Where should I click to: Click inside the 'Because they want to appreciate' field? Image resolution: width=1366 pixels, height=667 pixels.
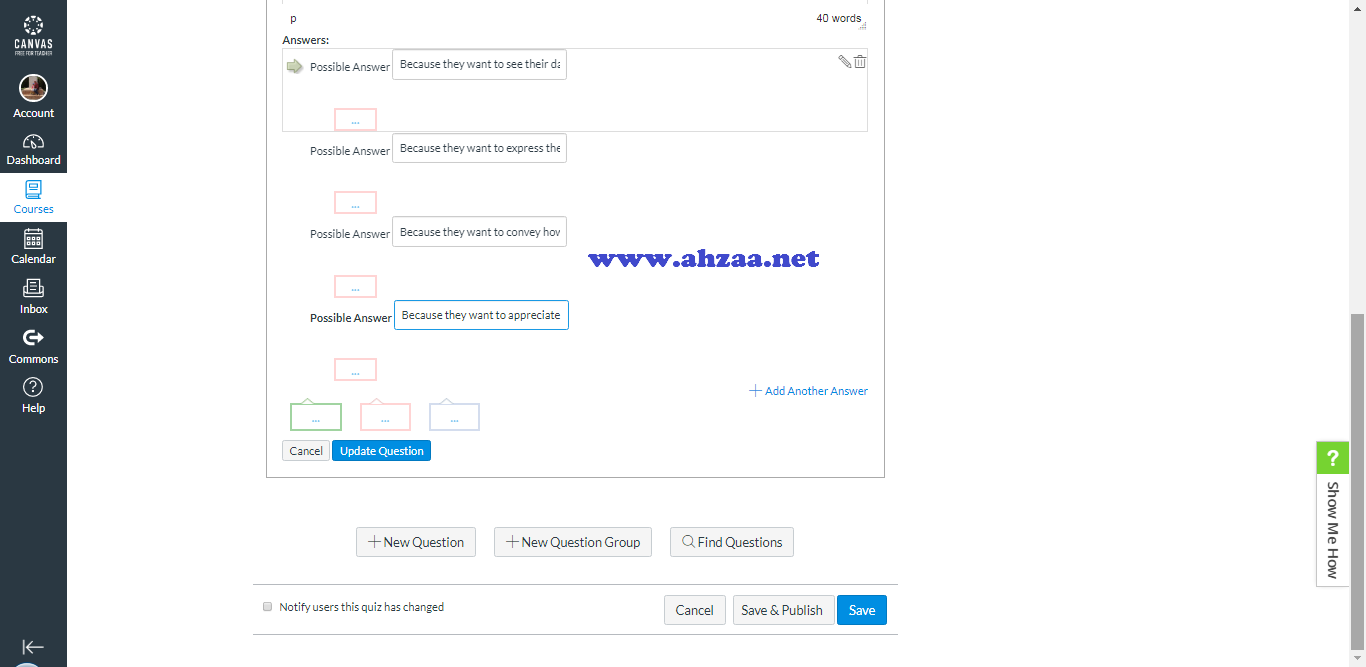tap(481, 314)
